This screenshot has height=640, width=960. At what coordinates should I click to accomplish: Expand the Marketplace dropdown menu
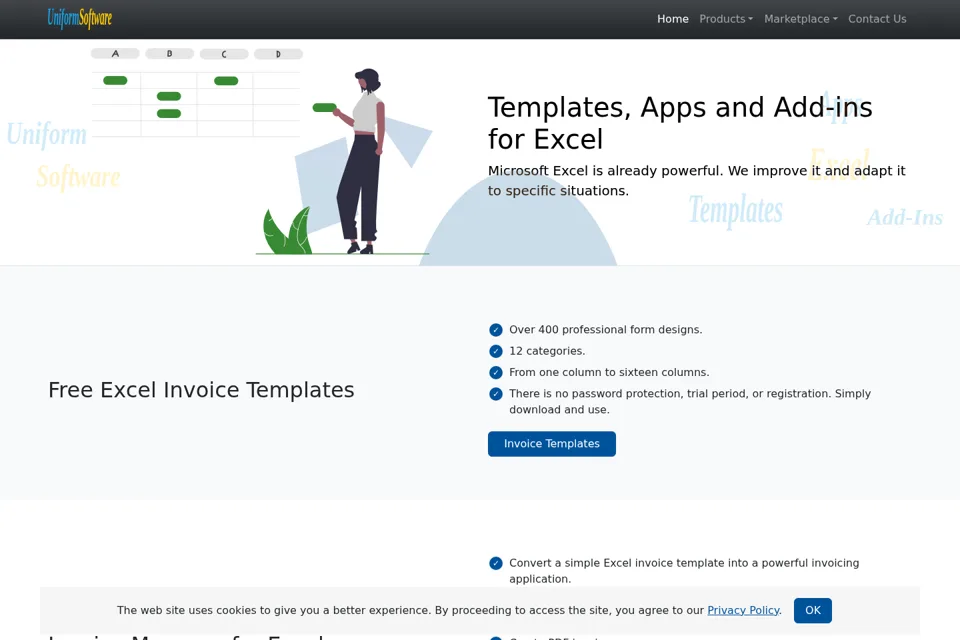click(800, 19)
